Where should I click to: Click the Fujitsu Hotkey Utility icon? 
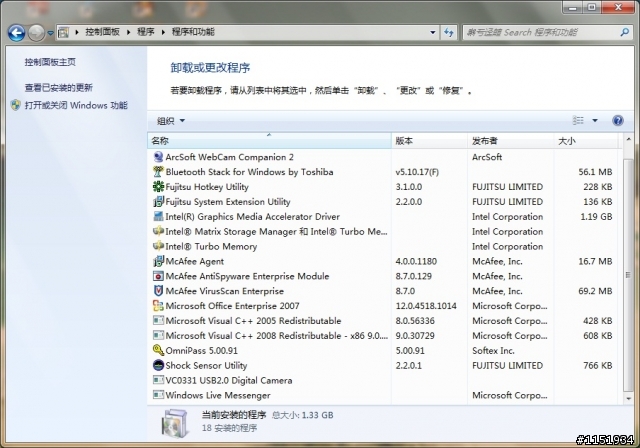158,187
